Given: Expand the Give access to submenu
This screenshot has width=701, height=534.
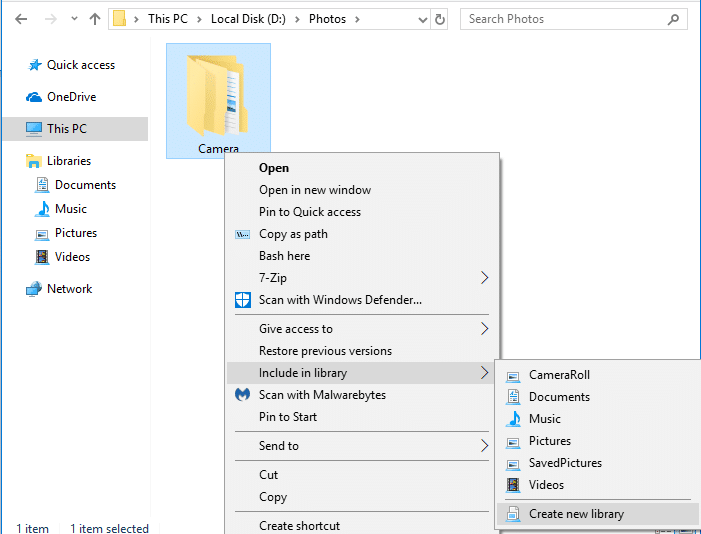Looking at the screenshot, I should [485, 329].
